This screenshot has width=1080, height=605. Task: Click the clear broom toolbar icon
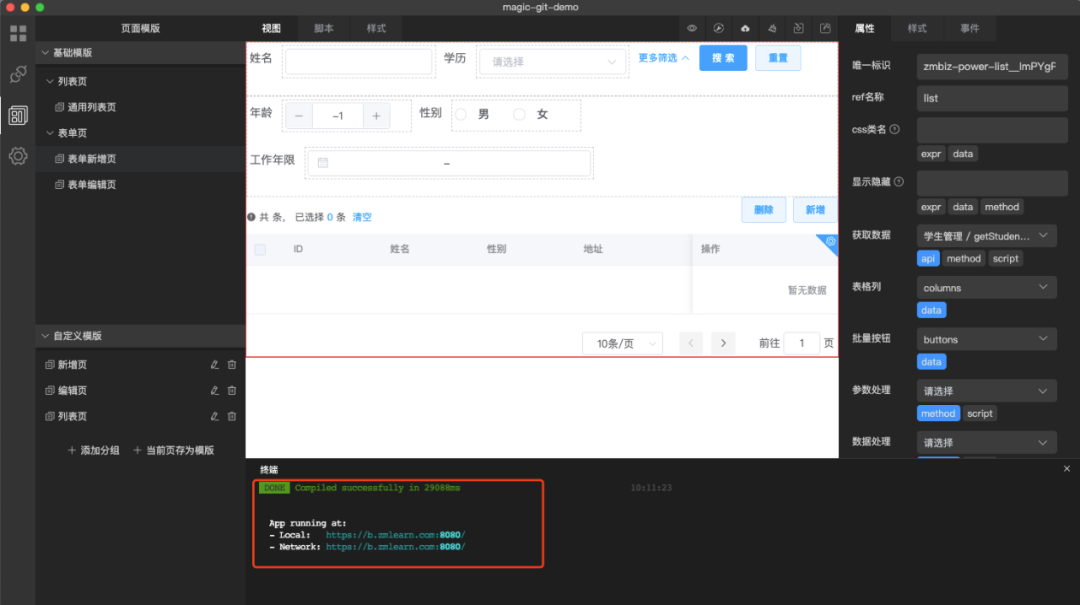pos(772,28)
